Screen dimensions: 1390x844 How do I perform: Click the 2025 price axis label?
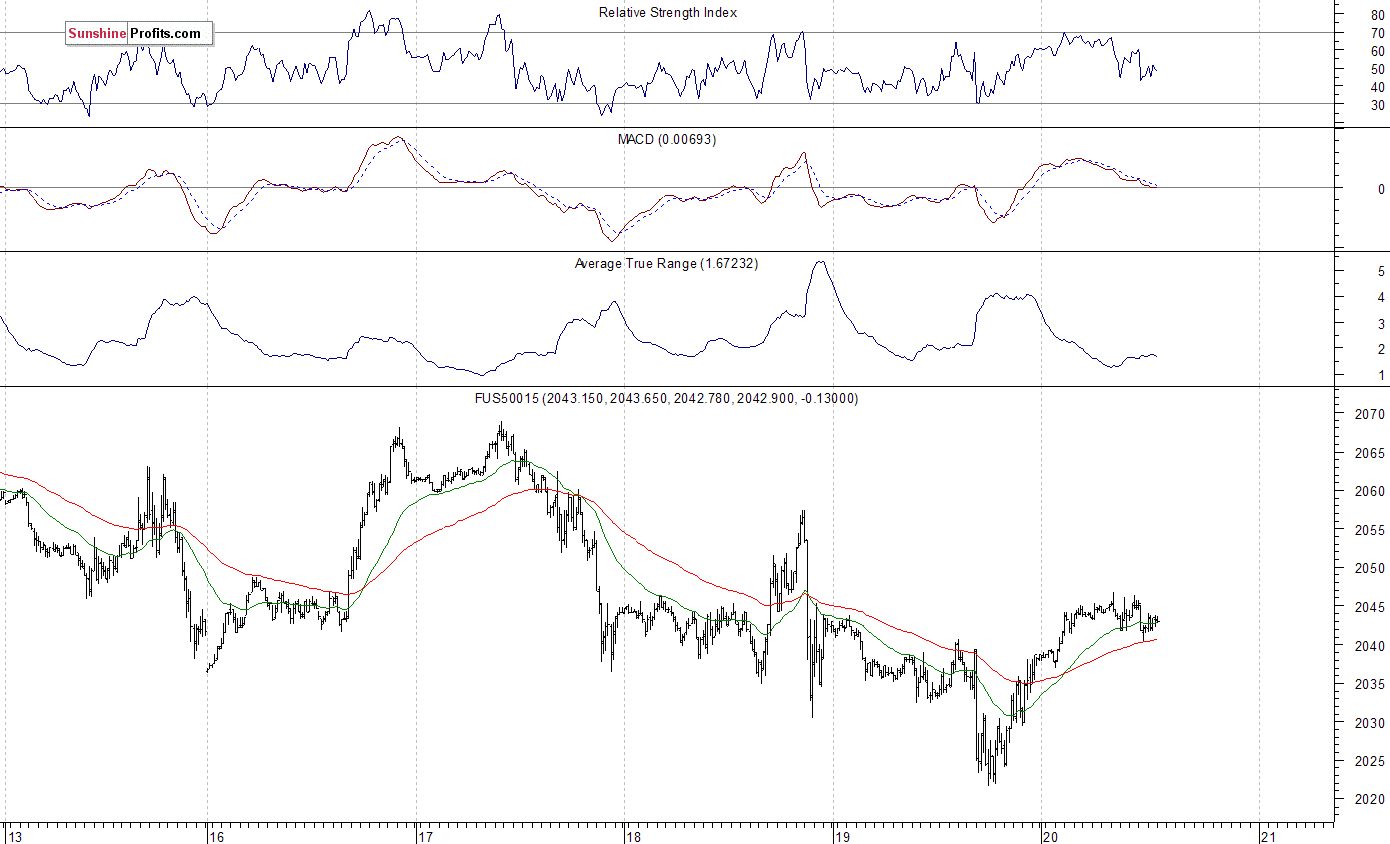point(1370,761)
